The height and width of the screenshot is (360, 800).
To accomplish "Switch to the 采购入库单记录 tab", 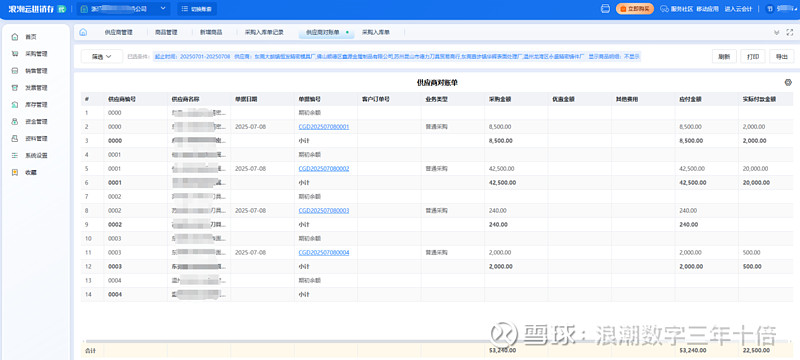I will [264, 32].
